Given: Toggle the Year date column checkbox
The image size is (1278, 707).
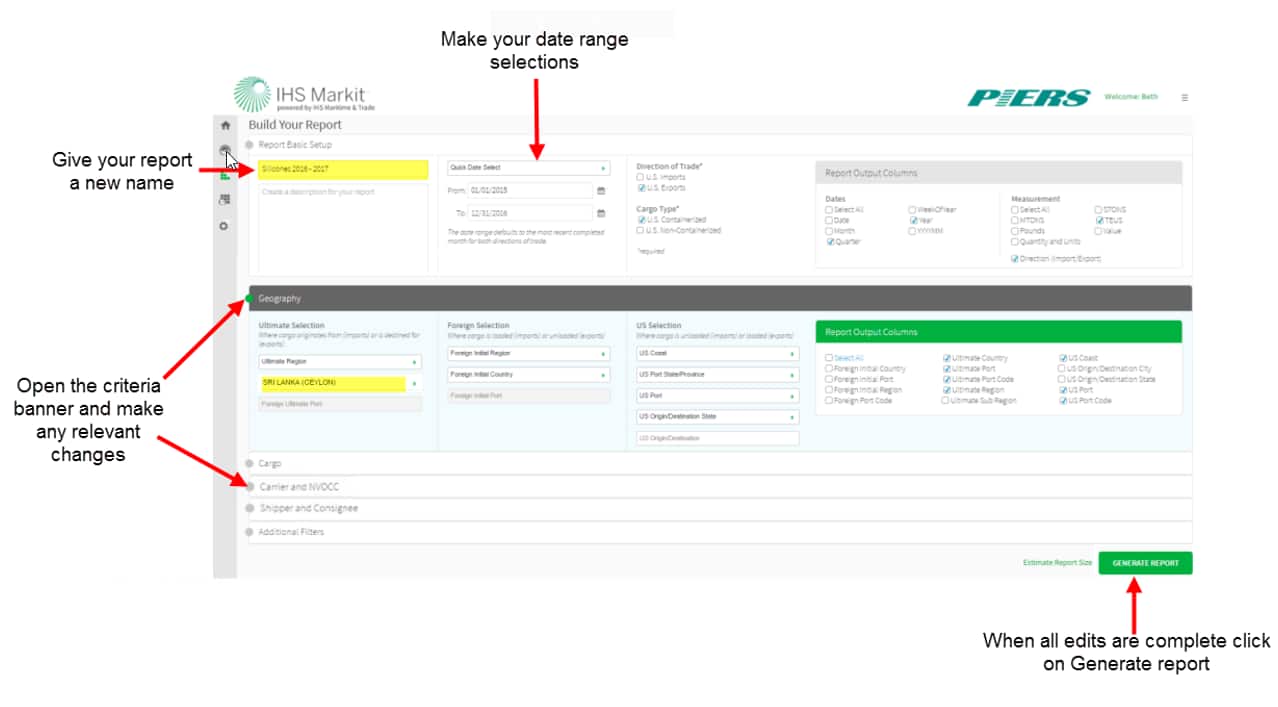Looking at the screenshot, I should pyautogui.click(x=914, y=220).
